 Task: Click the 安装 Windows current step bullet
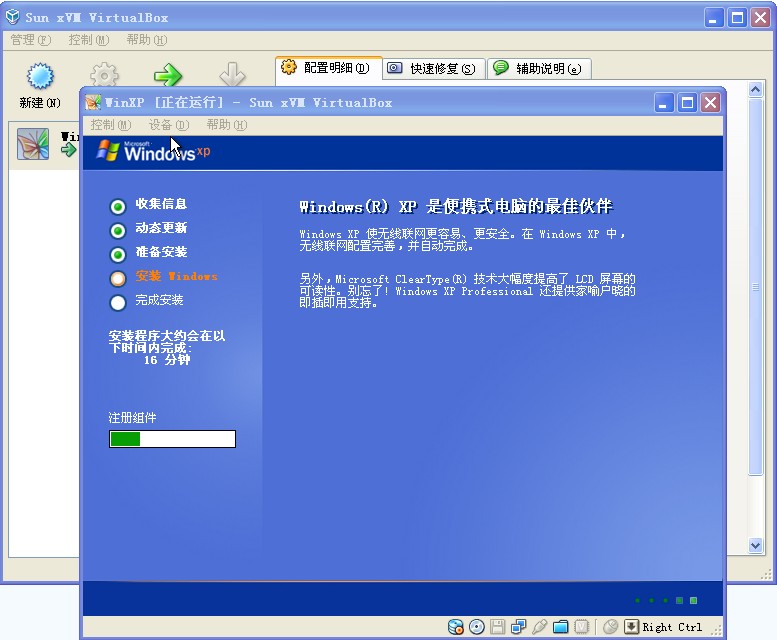[x=118, y=278]
